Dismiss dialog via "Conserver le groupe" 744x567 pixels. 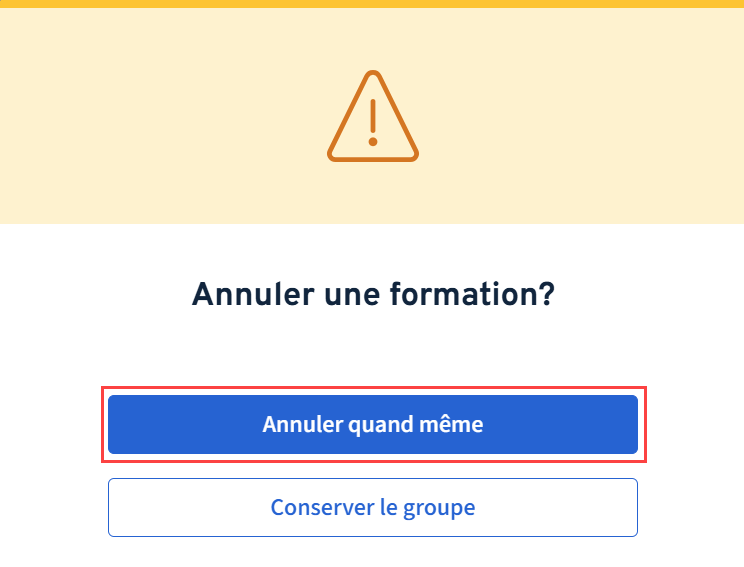tap(372, 507)
